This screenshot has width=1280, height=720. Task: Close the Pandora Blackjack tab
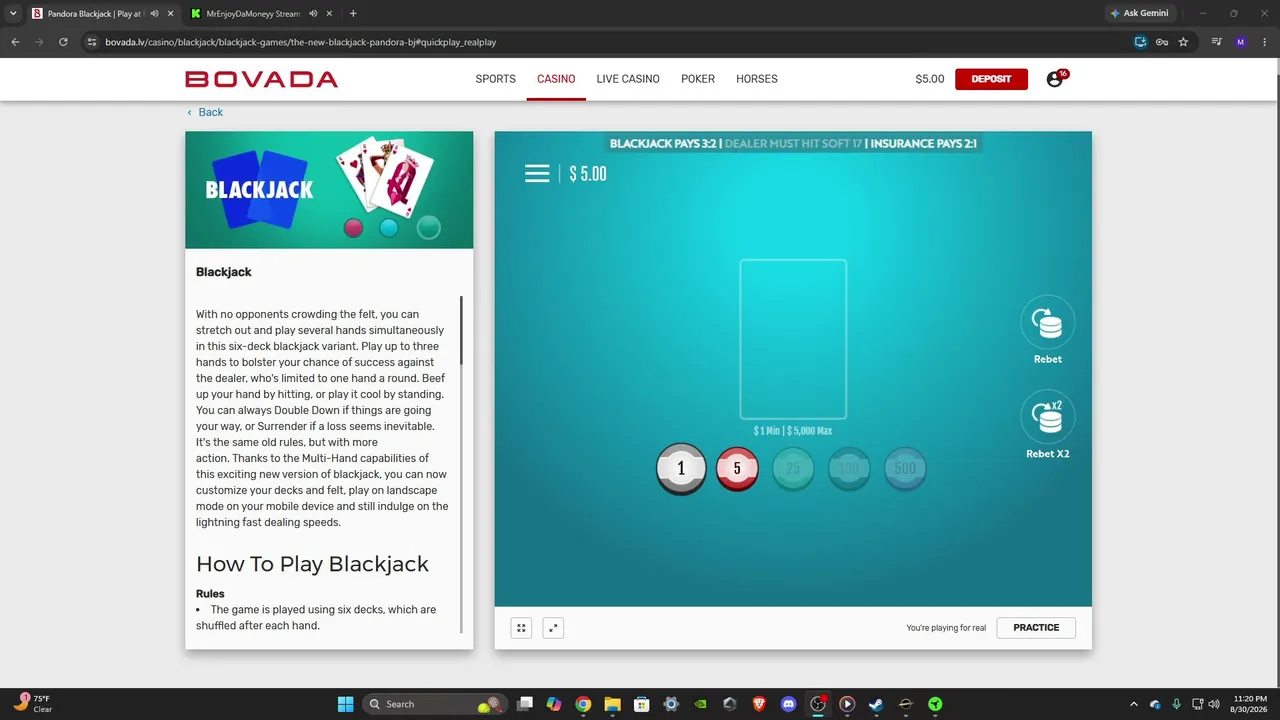click(171, 14)
